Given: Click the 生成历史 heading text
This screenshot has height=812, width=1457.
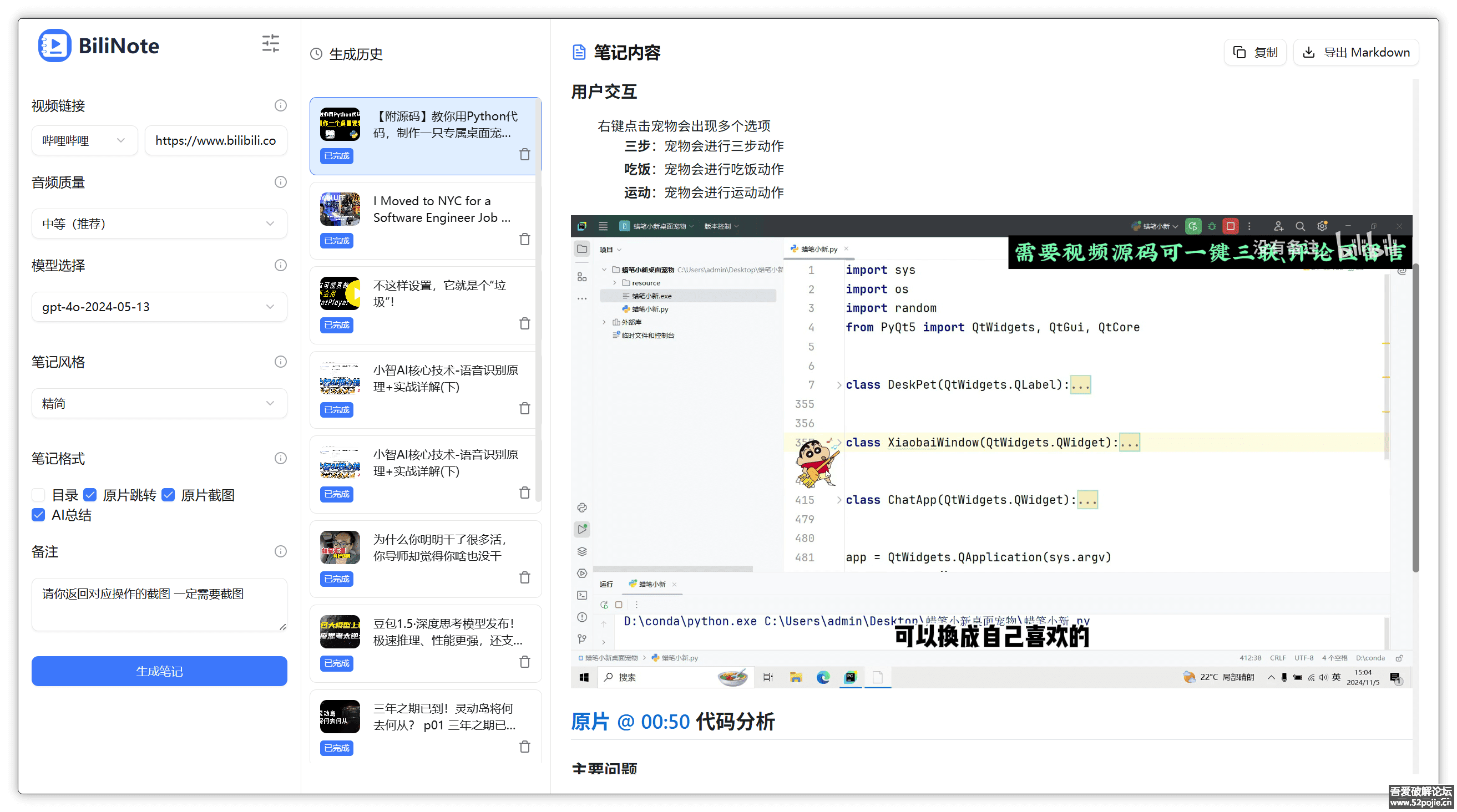Looking at the screenshot, I should 356,54.
